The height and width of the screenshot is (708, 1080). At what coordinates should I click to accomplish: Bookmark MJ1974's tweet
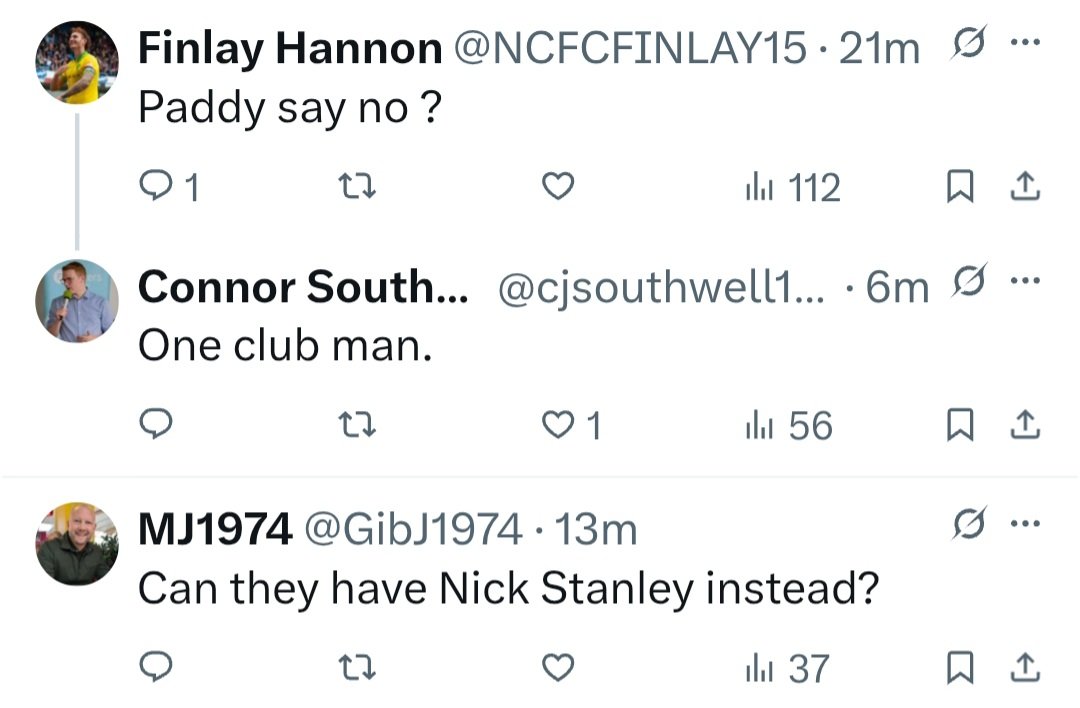point(959,667)
